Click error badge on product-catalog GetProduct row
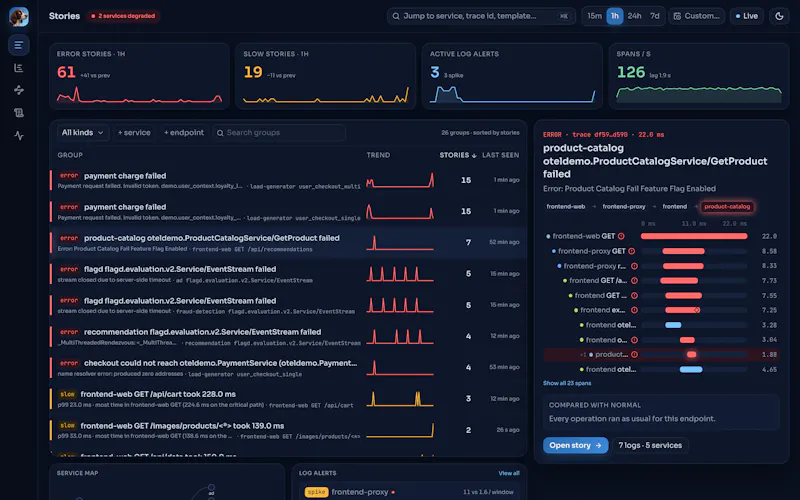 [69, 238]
